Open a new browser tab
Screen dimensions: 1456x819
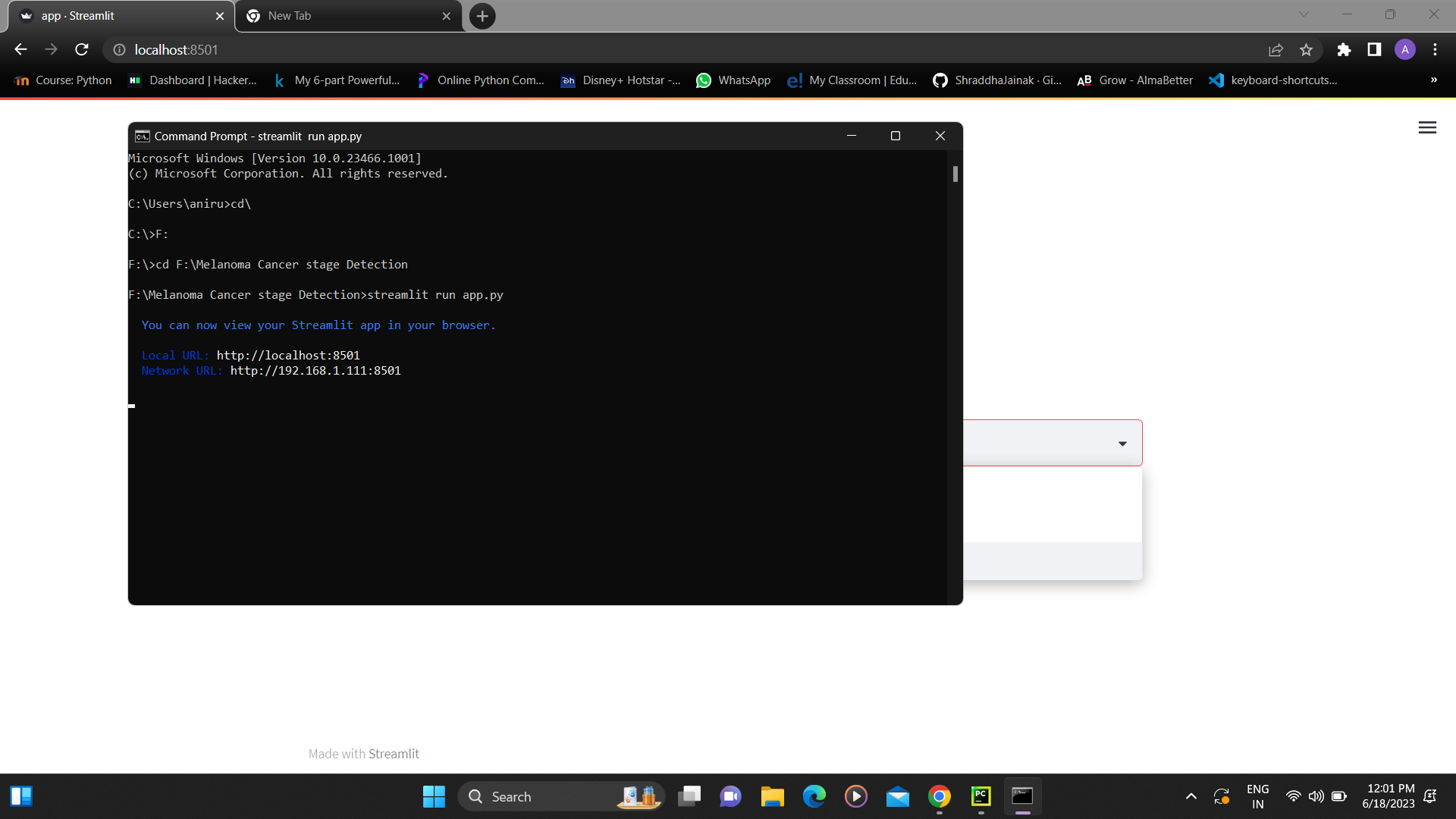pos(482,16)
